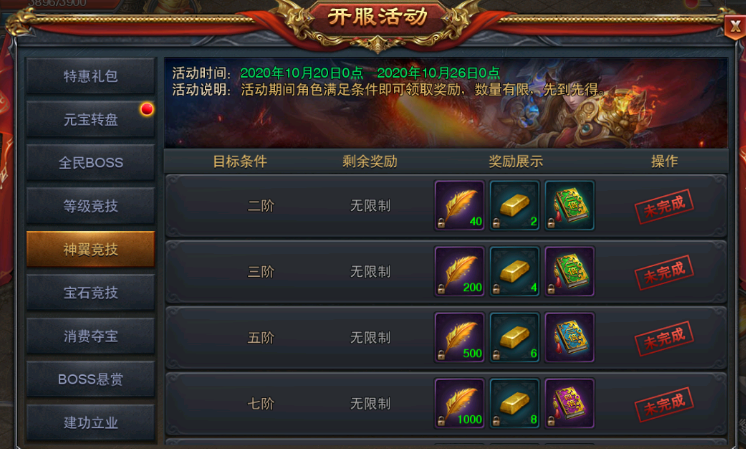Click the gold ingot reward in 二阶 row
This screenshot has width=746, height=449.
click(x=514, y=205)
